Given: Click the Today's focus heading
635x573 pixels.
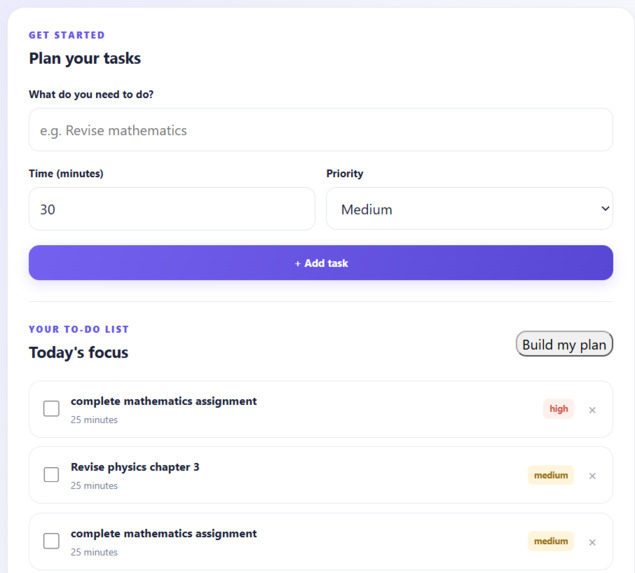Looking at the screenshot, I should 79,352.
